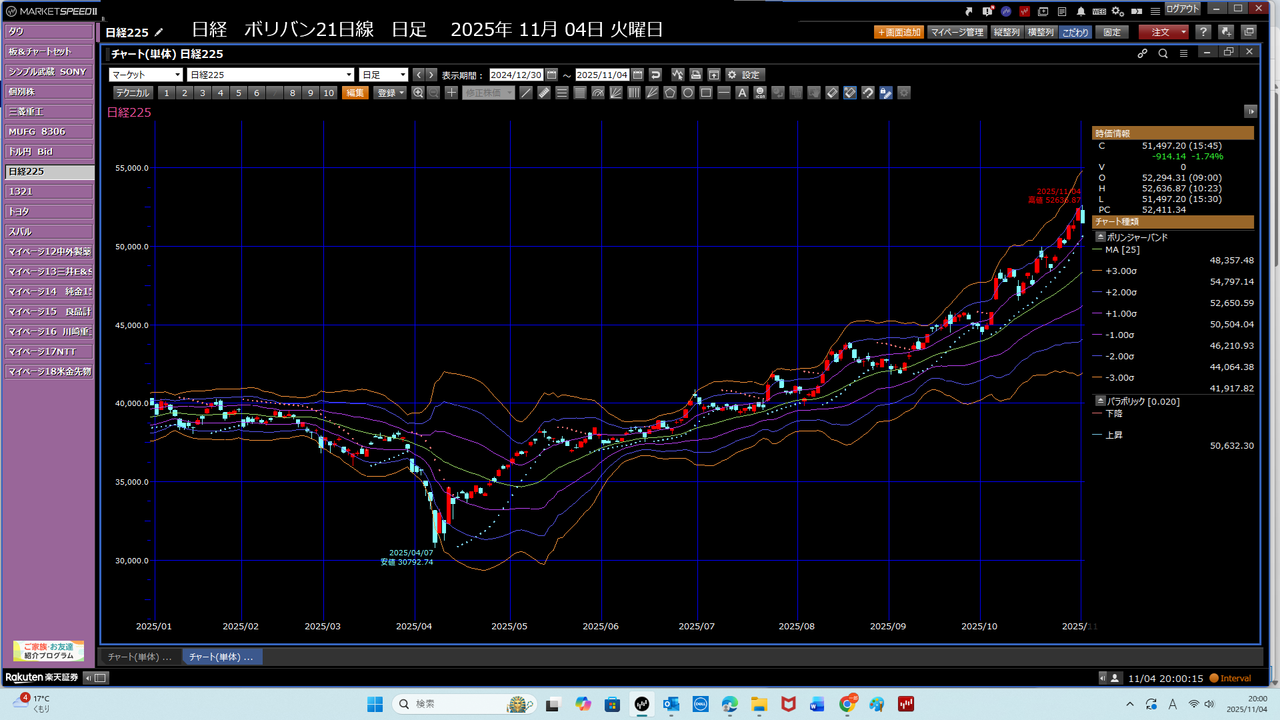Click the orange ＋画面追加 button

898,32
